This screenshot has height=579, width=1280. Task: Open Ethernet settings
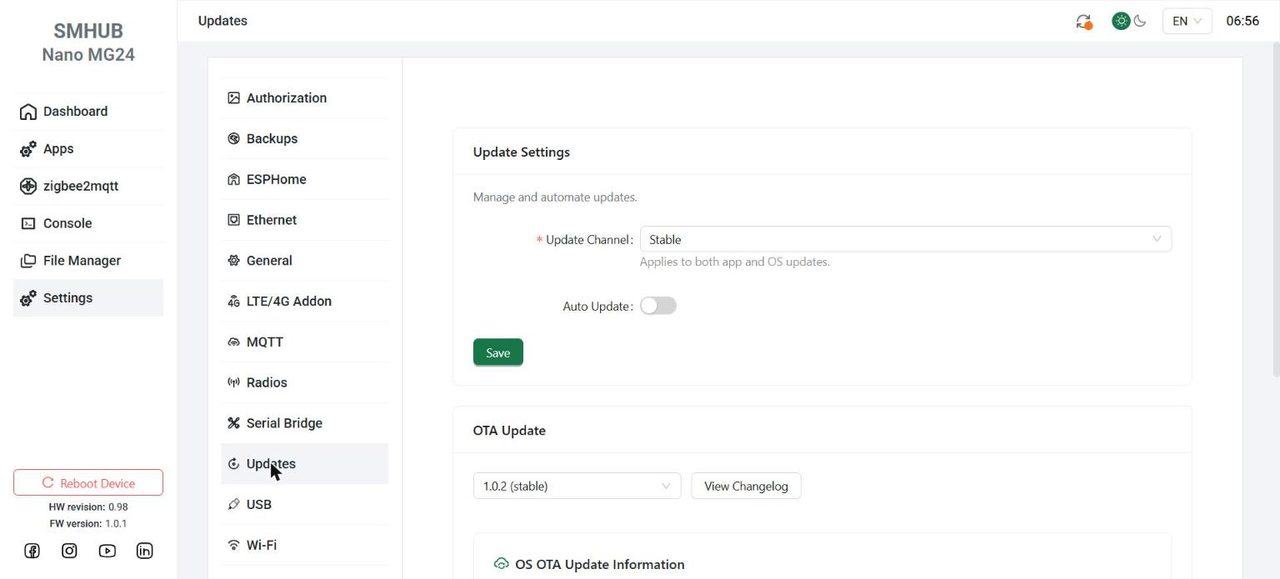304,220
